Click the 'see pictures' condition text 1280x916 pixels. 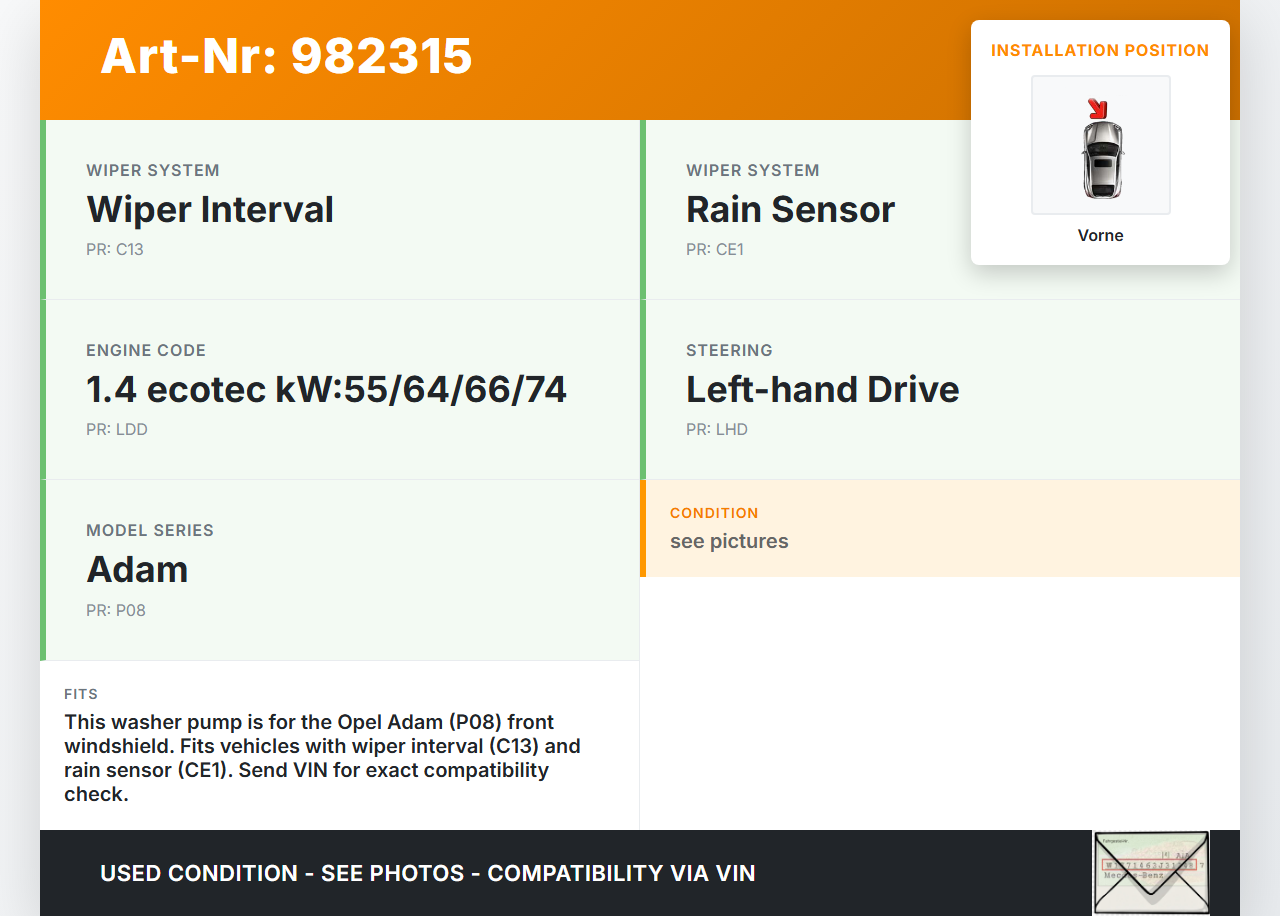(729, 542)
